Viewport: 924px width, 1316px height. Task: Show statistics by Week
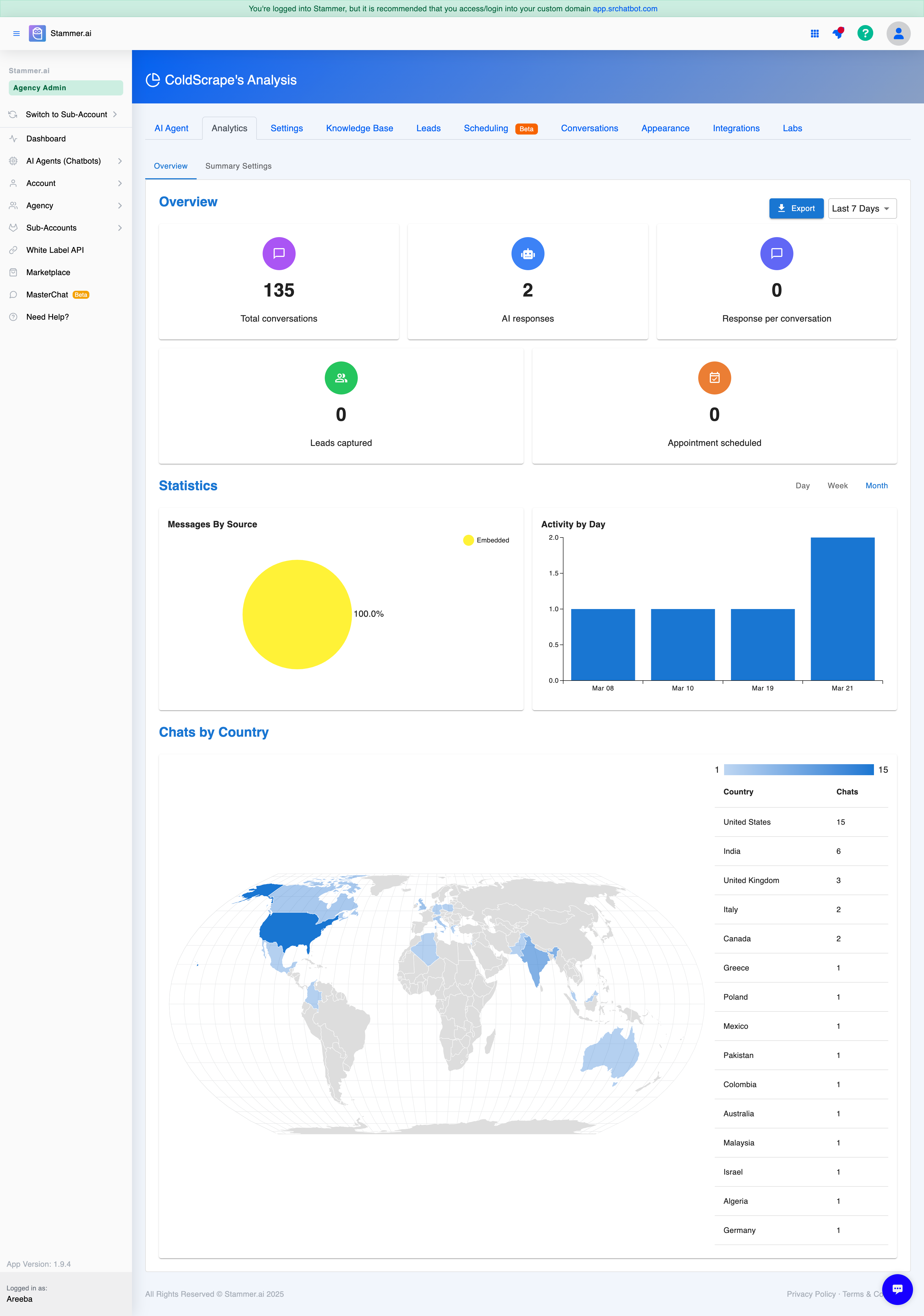[837, 486]
